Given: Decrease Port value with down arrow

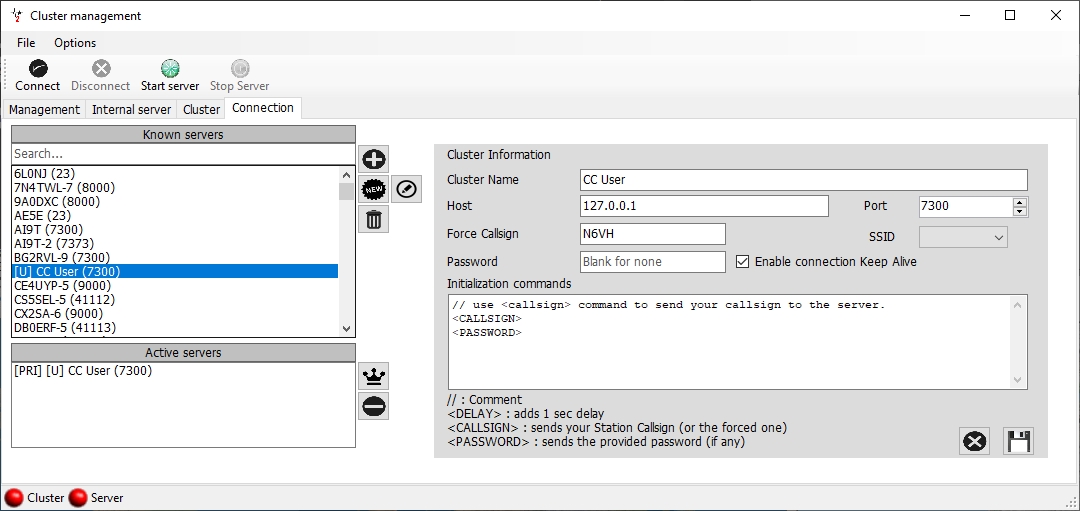Looking at the screenshot, I should [1020, 211].
